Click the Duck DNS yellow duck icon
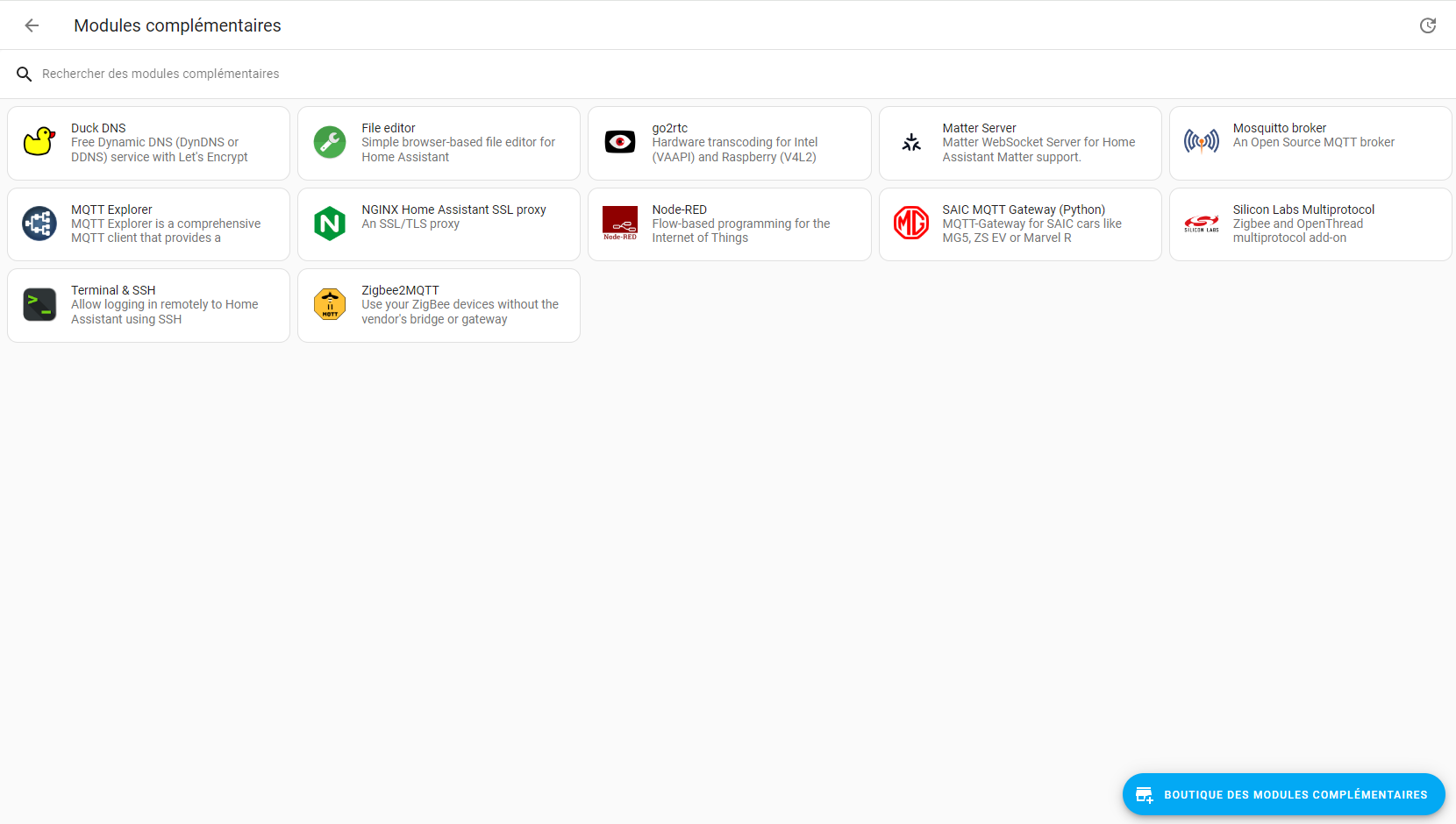Viewport: 1456px width, 824px height. tap(39, 142)
